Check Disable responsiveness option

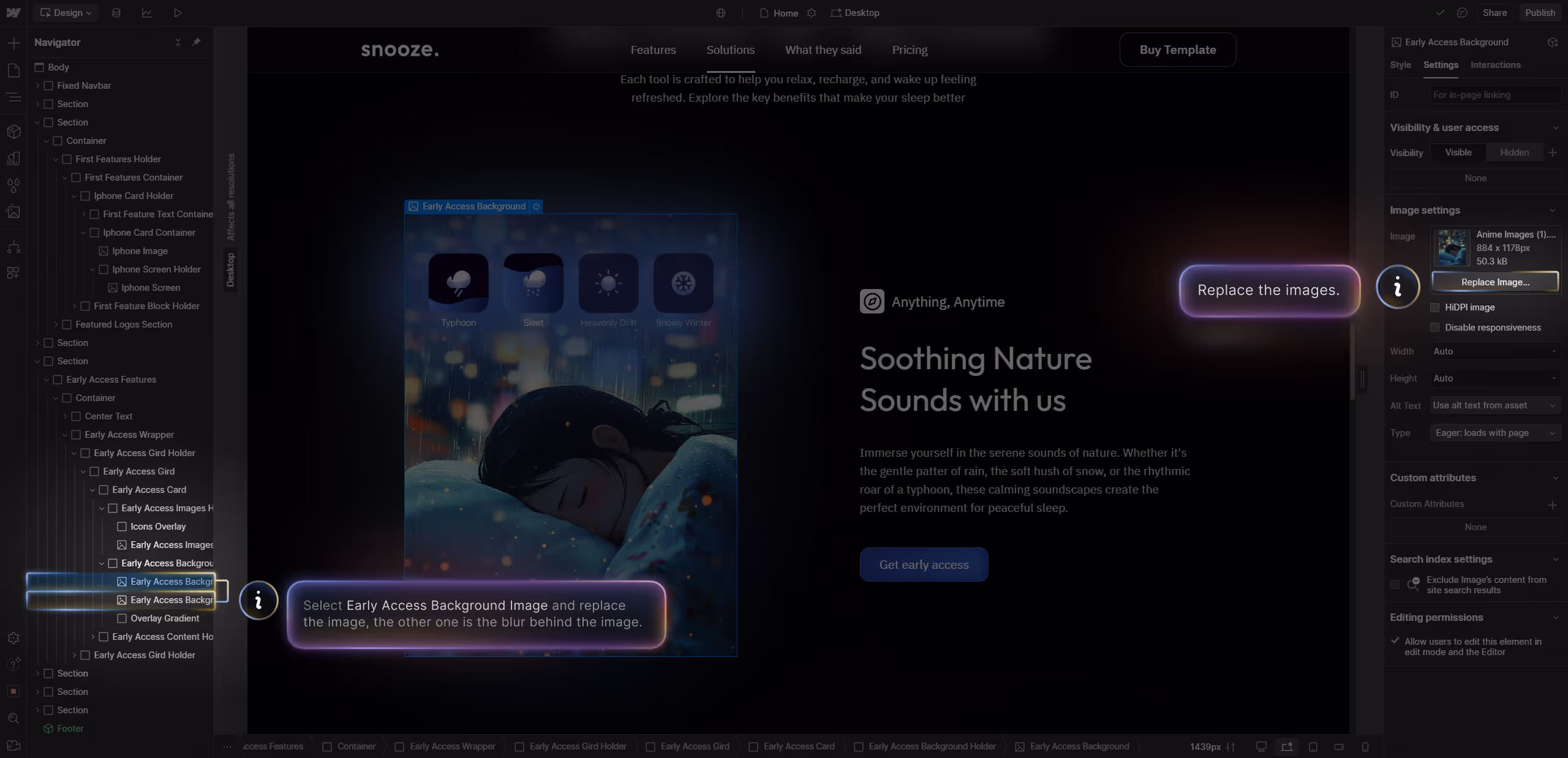[x=1434, y=328]
